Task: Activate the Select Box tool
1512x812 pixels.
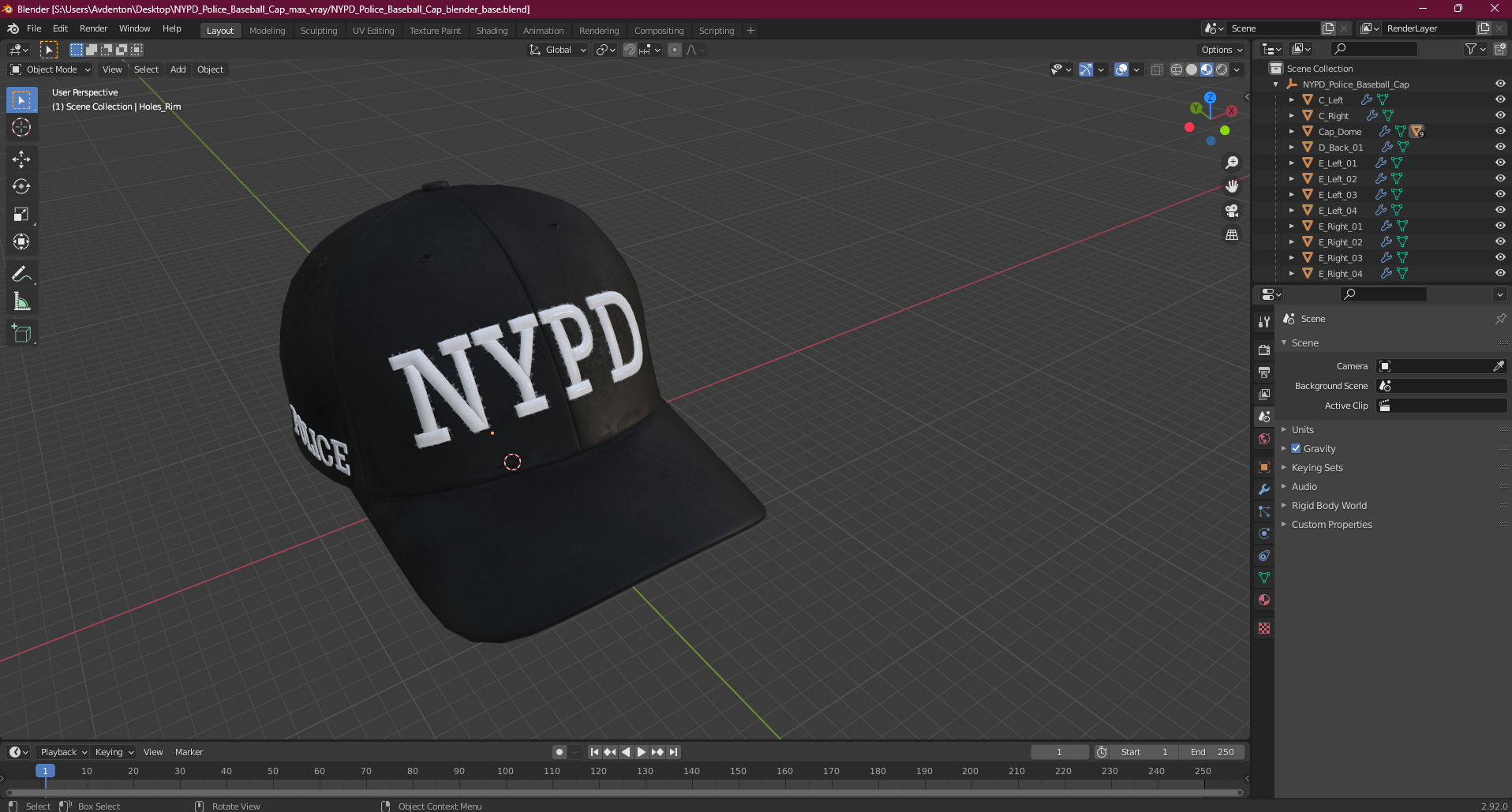Action: (x=21, y=100)
